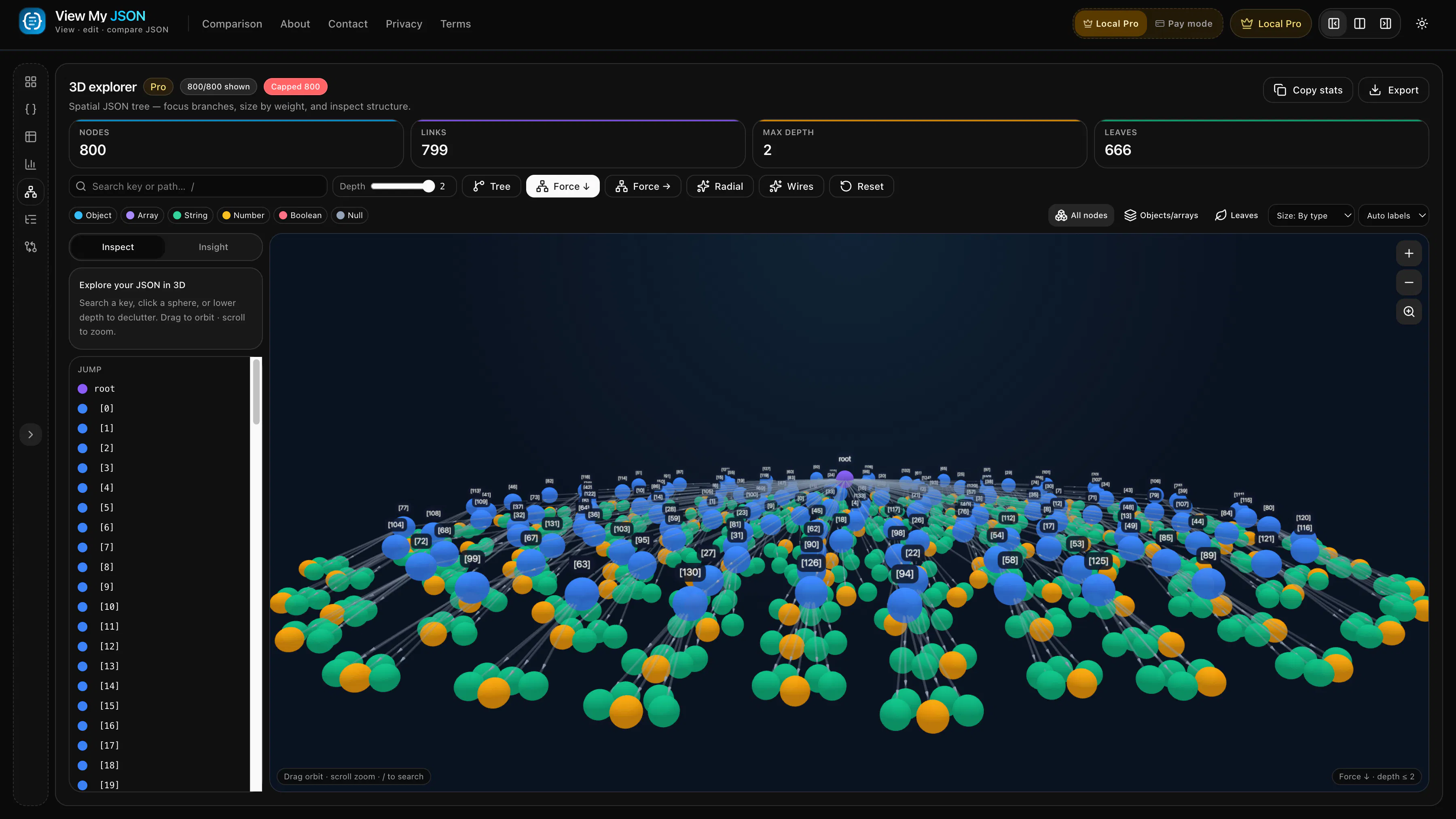Screen dimensions: 1456x819
Task: Select the split column layout icon
Action: [1360, 24]
